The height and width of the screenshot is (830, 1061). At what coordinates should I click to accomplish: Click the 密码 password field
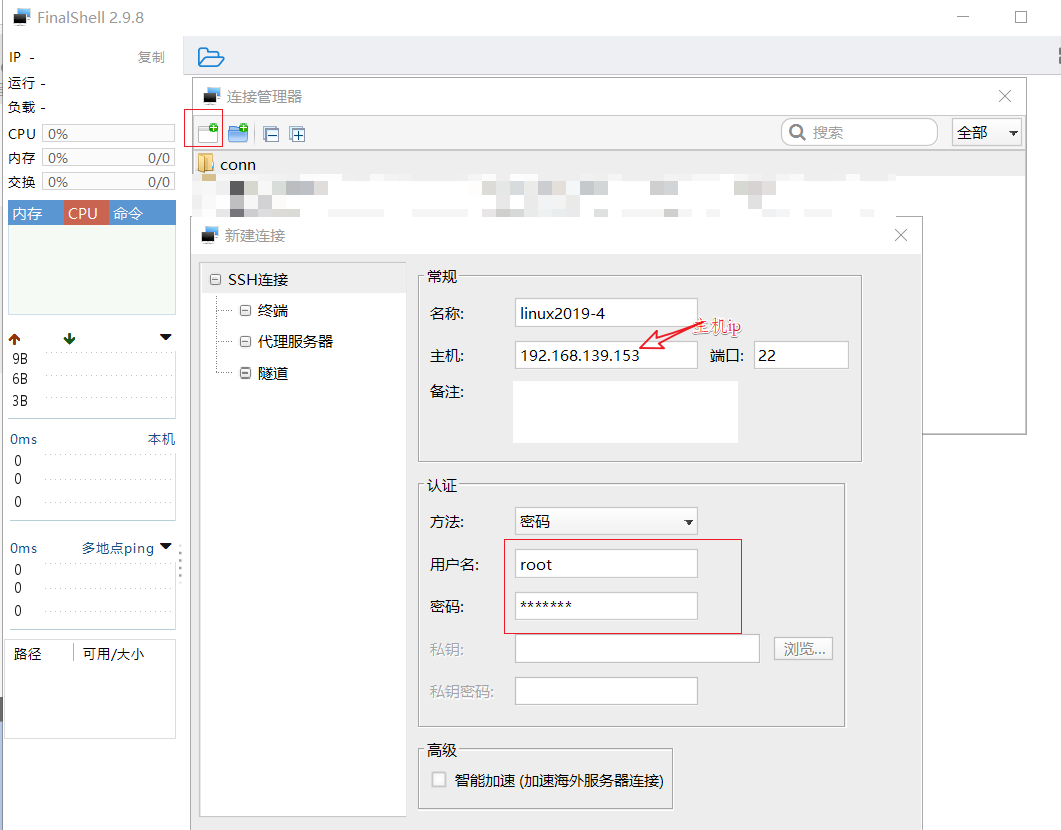point(606,605)
